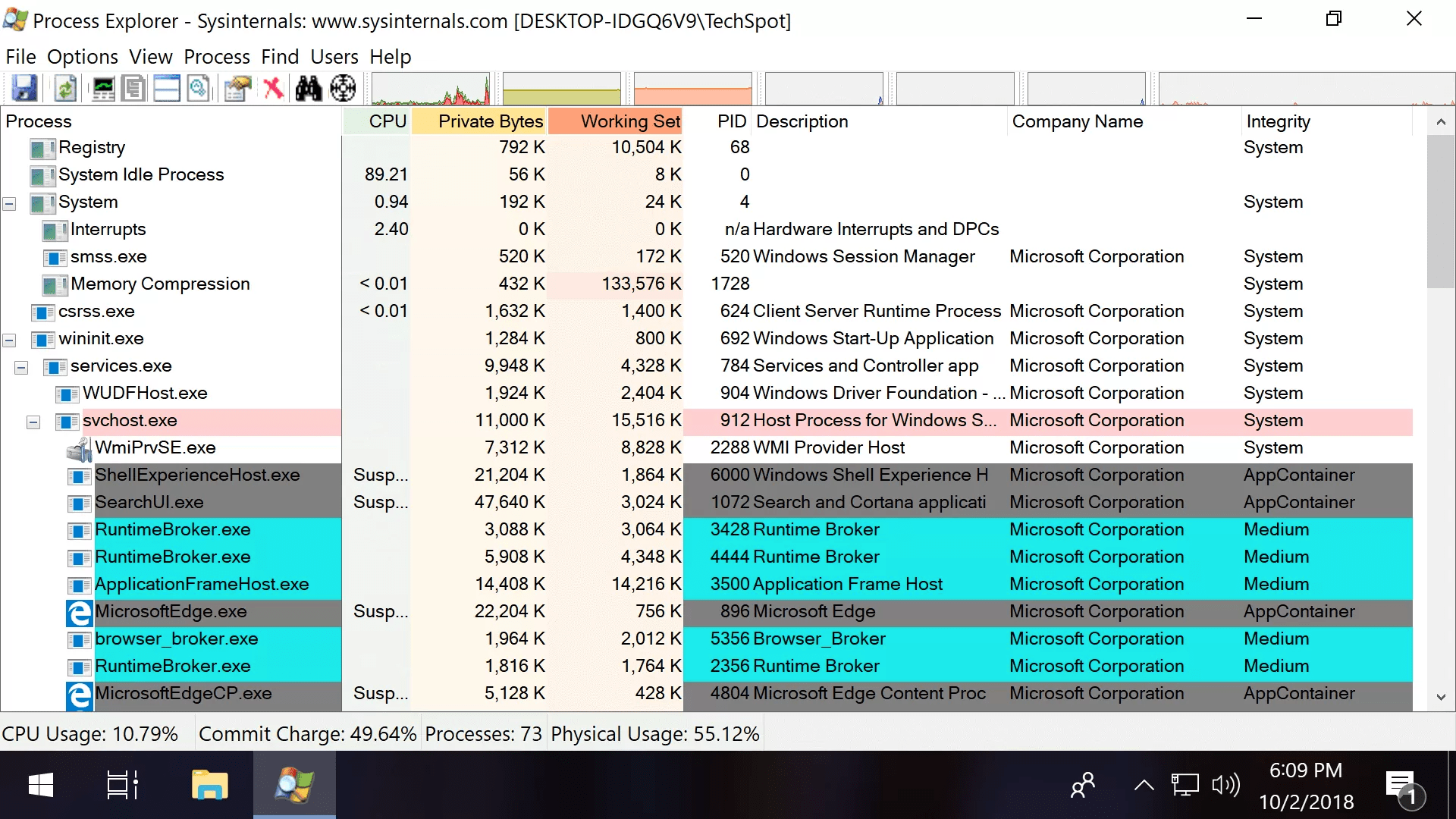Select the ApplicationFrameHost.exe process

coord(707,584)
